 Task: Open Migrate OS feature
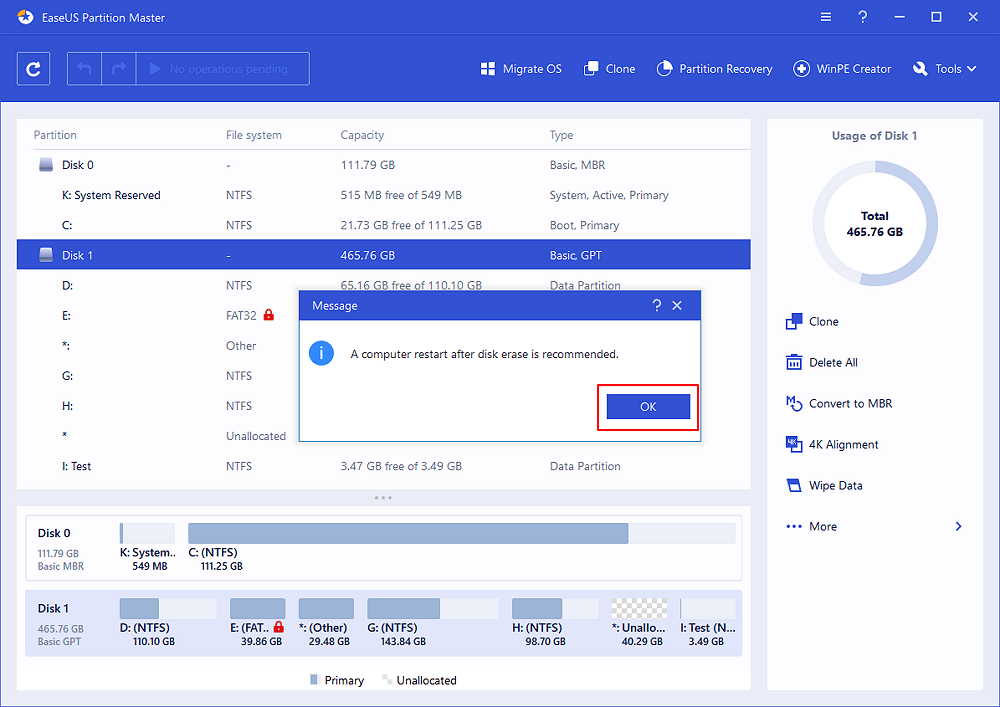521,69
